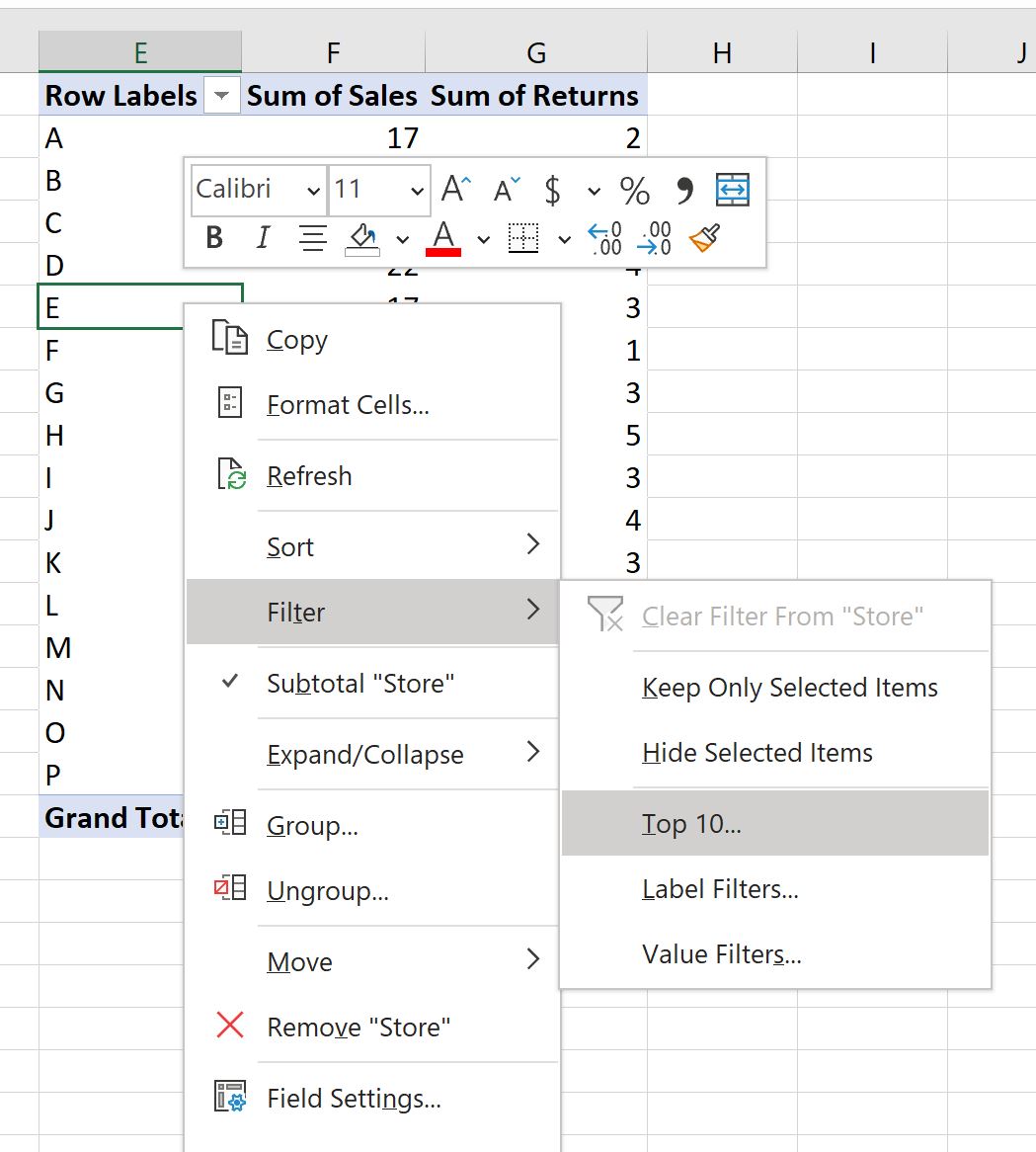Open the Borders dropdown arrow
1036x1152 pixels.
point(564,239)
